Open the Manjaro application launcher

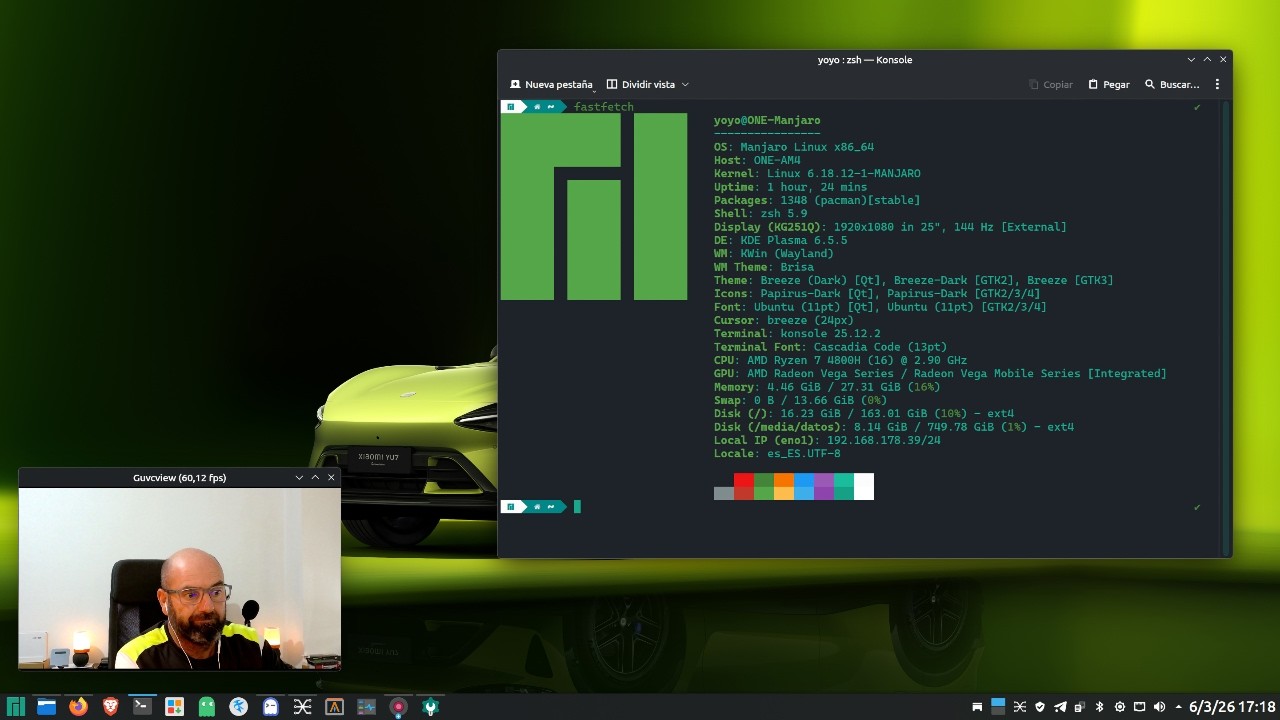click(15, 707)
